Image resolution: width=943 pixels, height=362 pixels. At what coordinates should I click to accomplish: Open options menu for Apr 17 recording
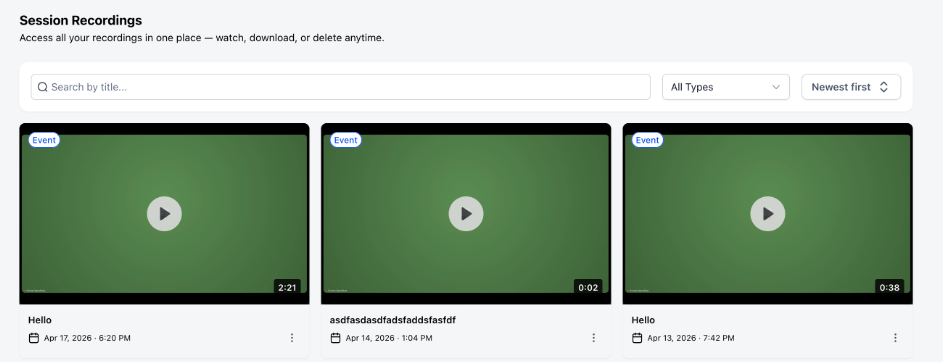pos(292,338)
